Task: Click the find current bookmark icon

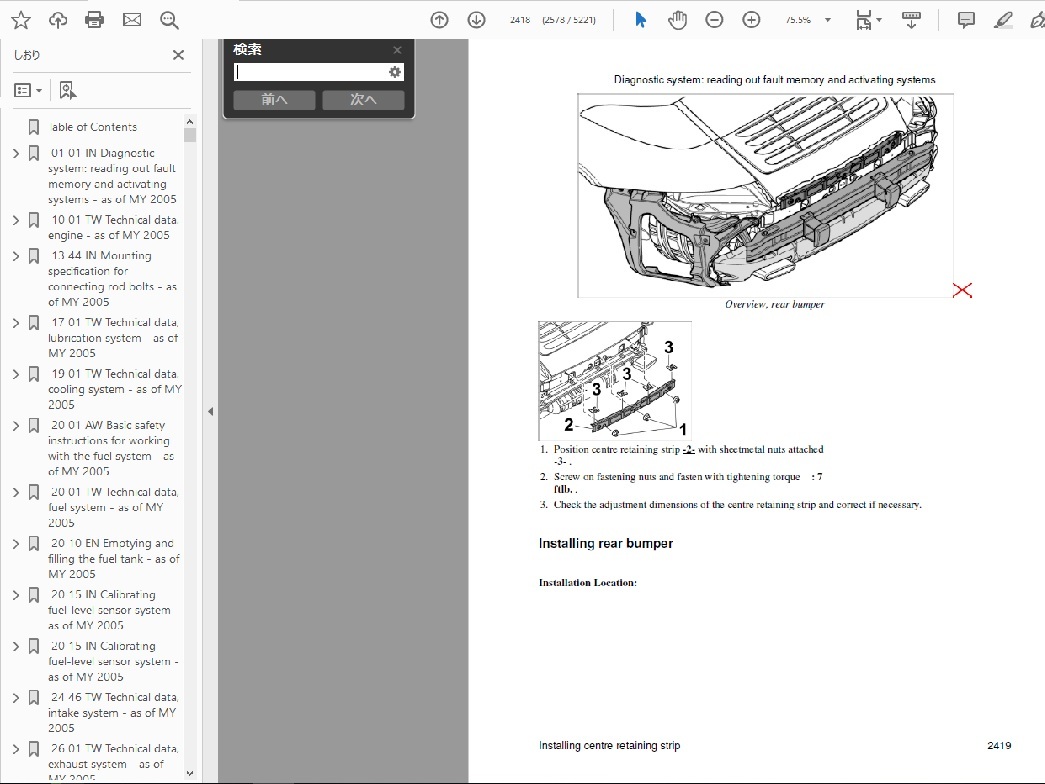Action: [67, 90]
